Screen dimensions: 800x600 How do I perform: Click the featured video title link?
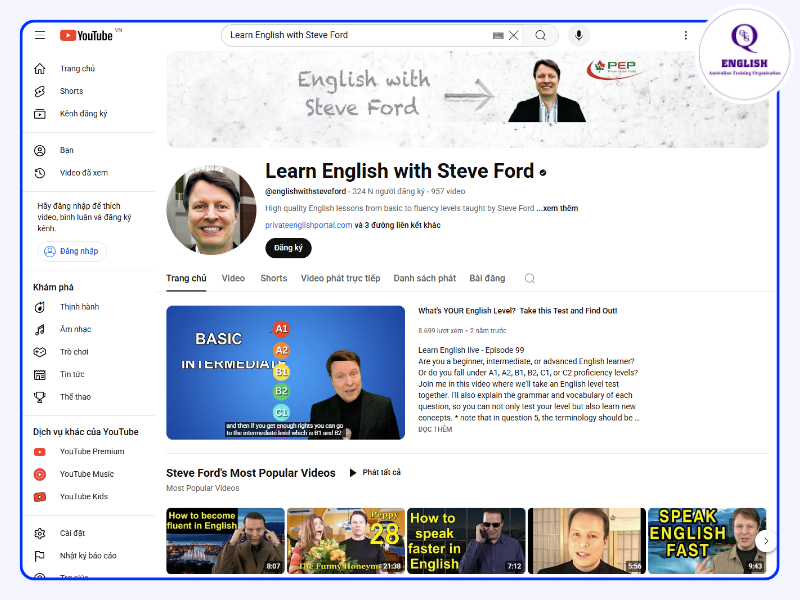pos(517,311)
